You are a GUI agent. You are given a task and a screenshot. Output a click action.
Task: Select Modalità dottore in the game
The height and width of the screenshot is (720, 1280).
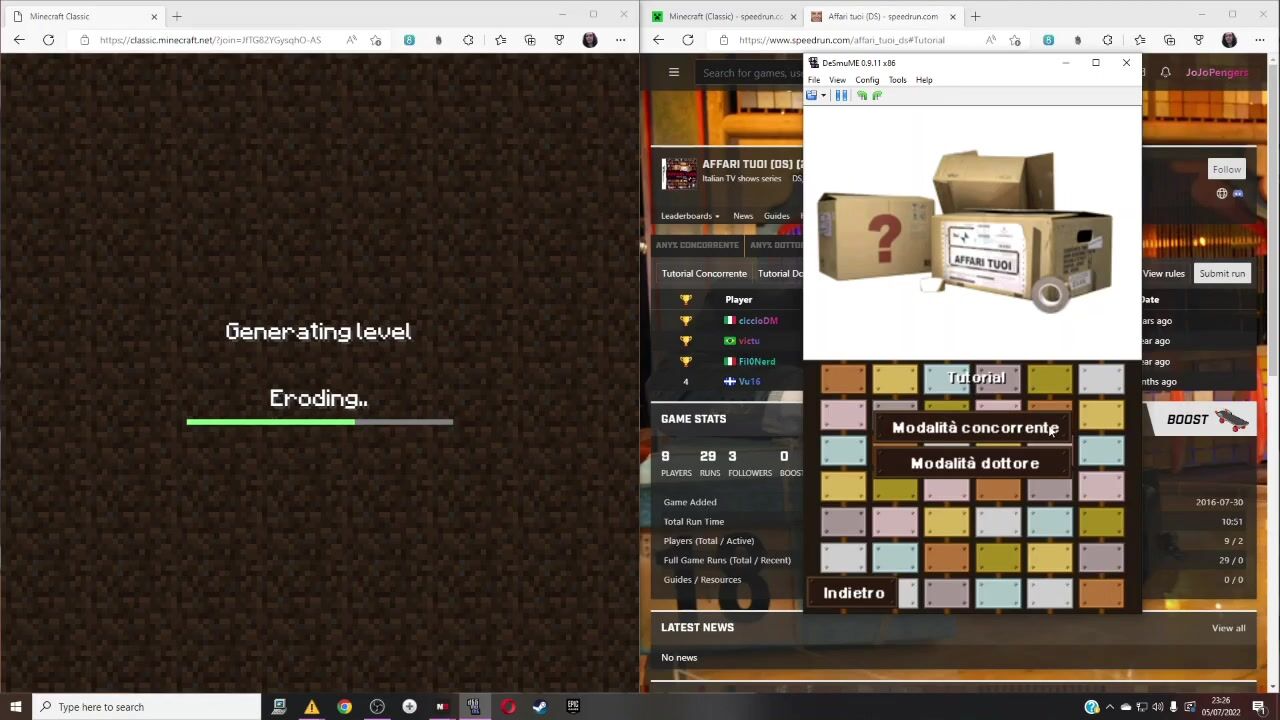pos(974,463)
